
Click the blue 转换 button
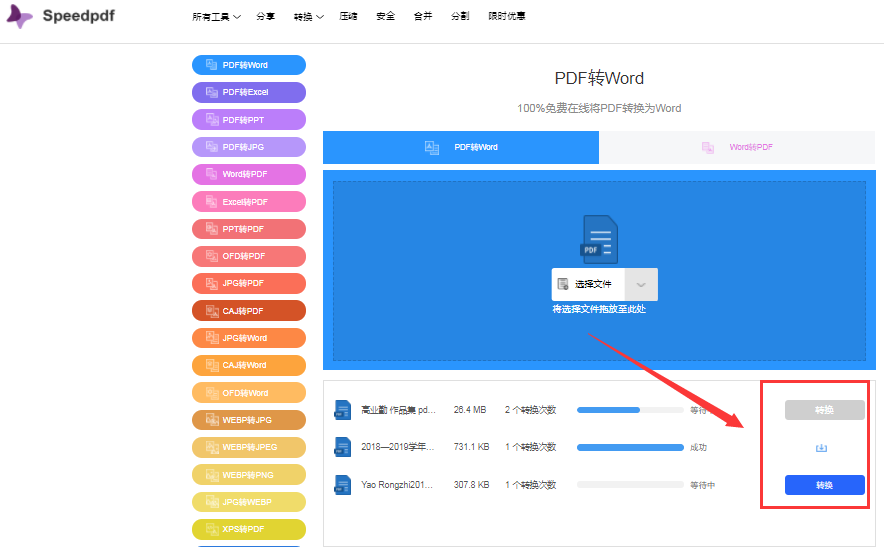(x=824, y=485)
